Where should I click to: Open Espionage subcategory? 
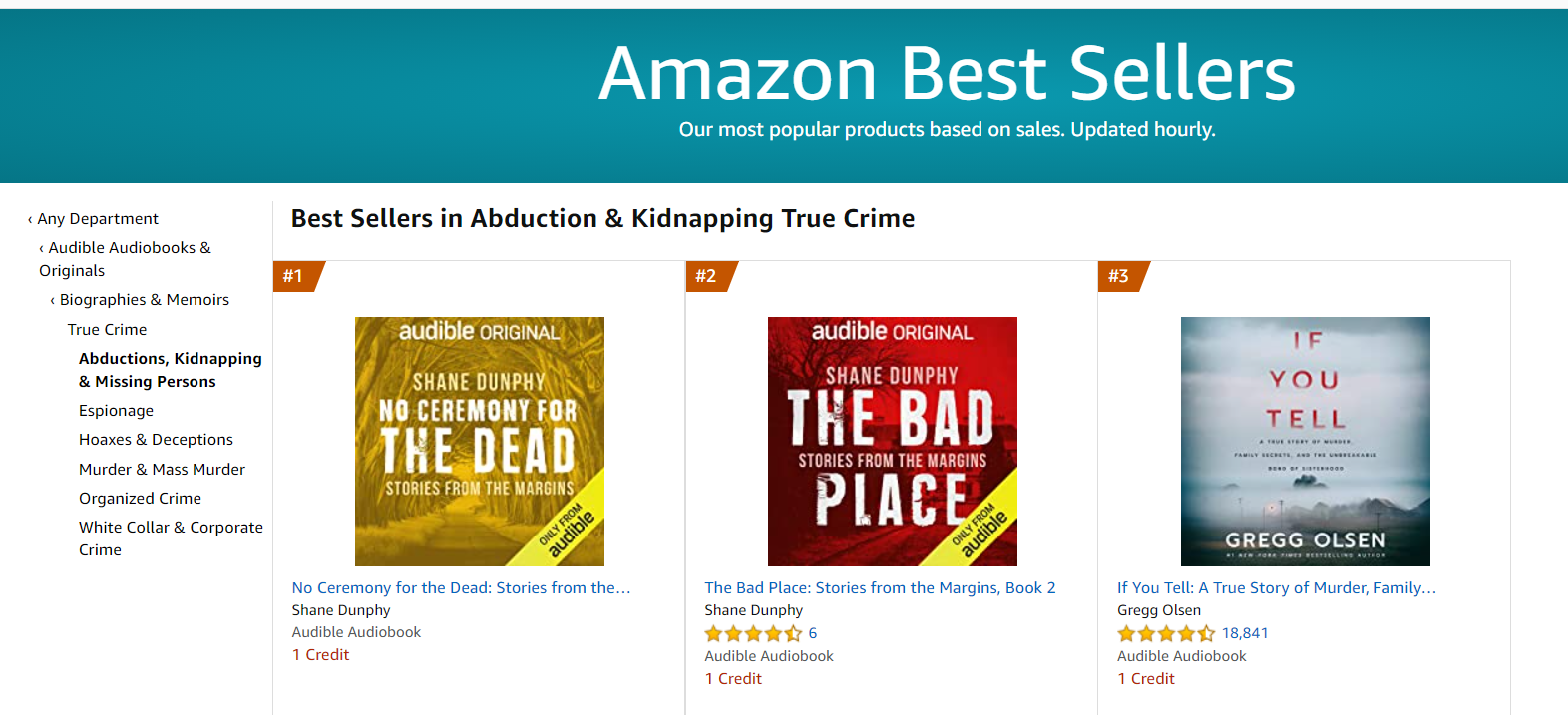pos(116,411)
